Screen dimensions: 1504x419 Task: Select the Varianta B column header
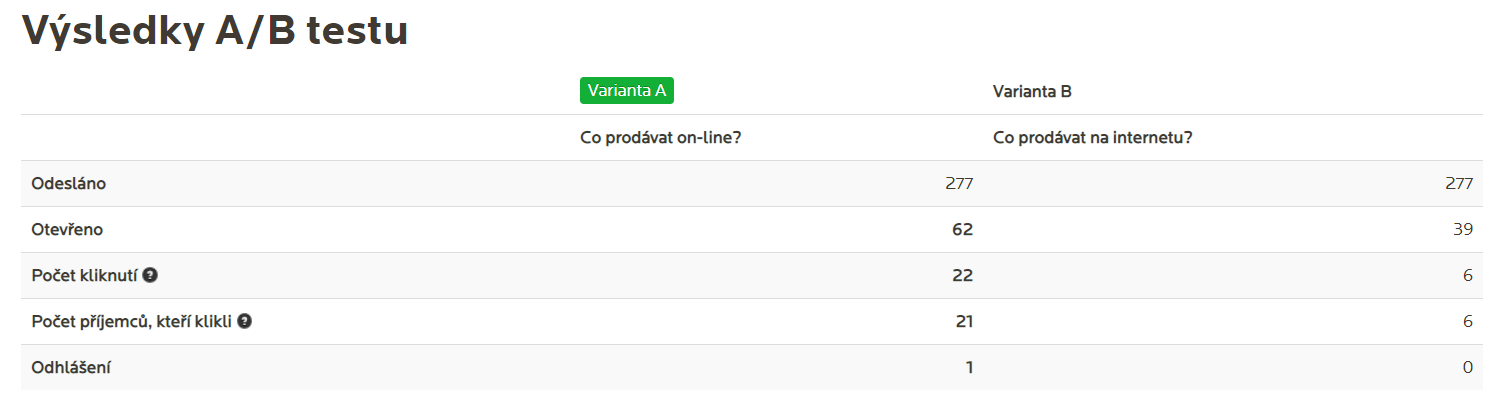(x=1032, y=91)
